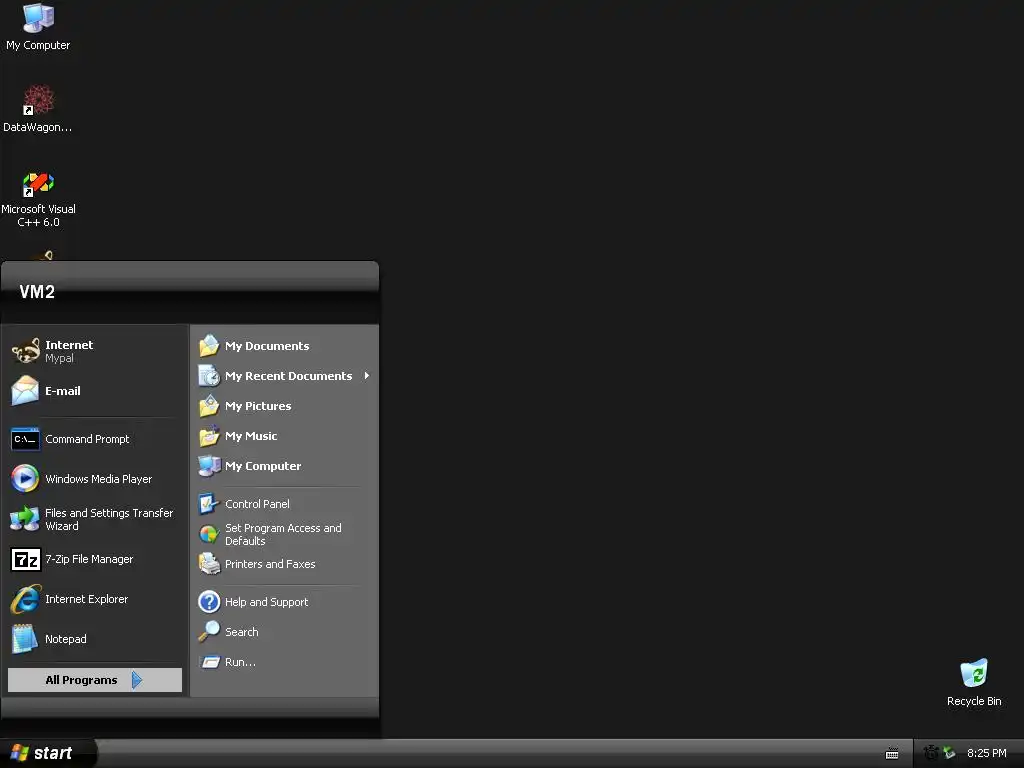Click the Printers and Faxes label
The image size is (1024, 768).
click(270, 564)
